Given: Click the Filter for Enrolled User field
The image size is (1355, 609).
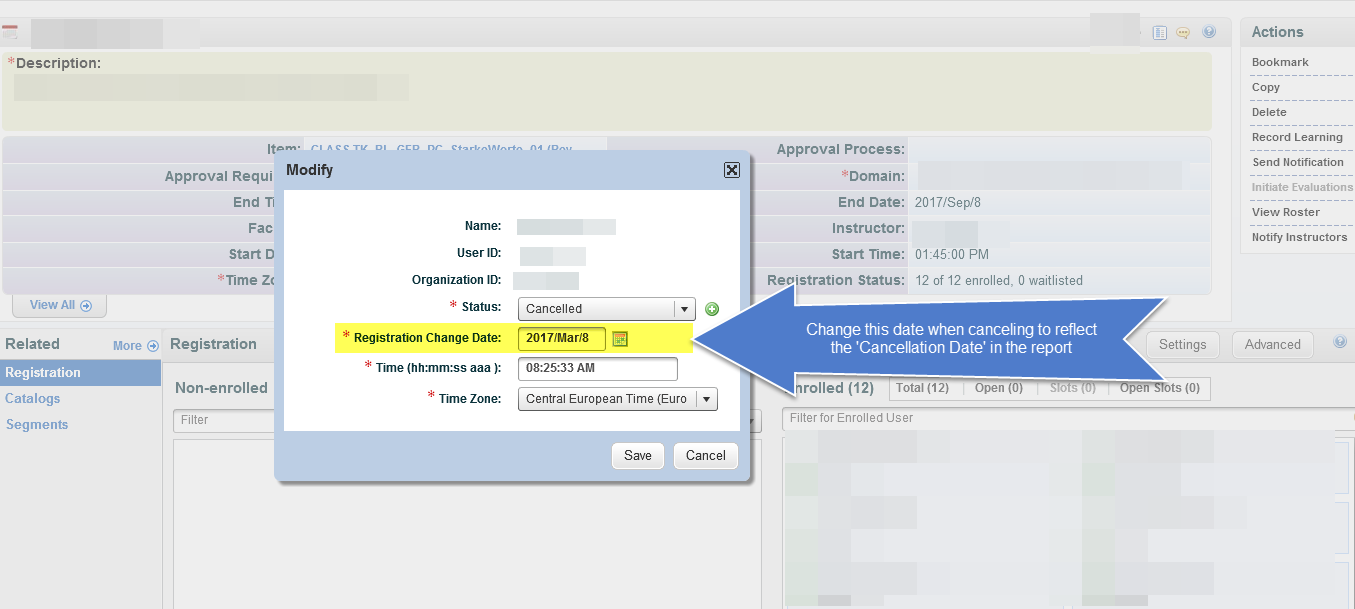Looking at the screenshot, I should (1068, 419).
